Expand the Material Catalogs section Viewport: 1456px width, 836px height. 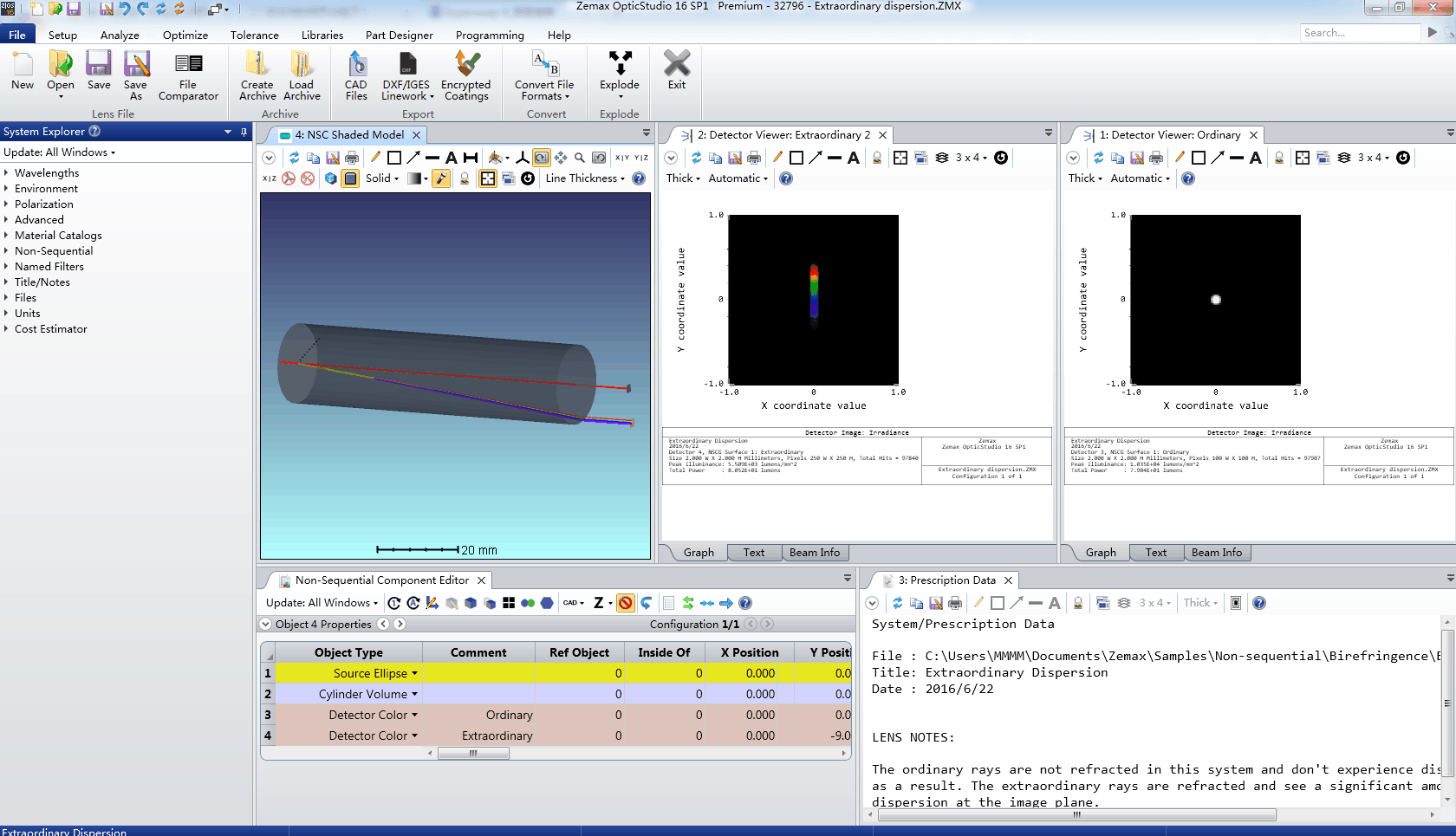click(6, 236)
